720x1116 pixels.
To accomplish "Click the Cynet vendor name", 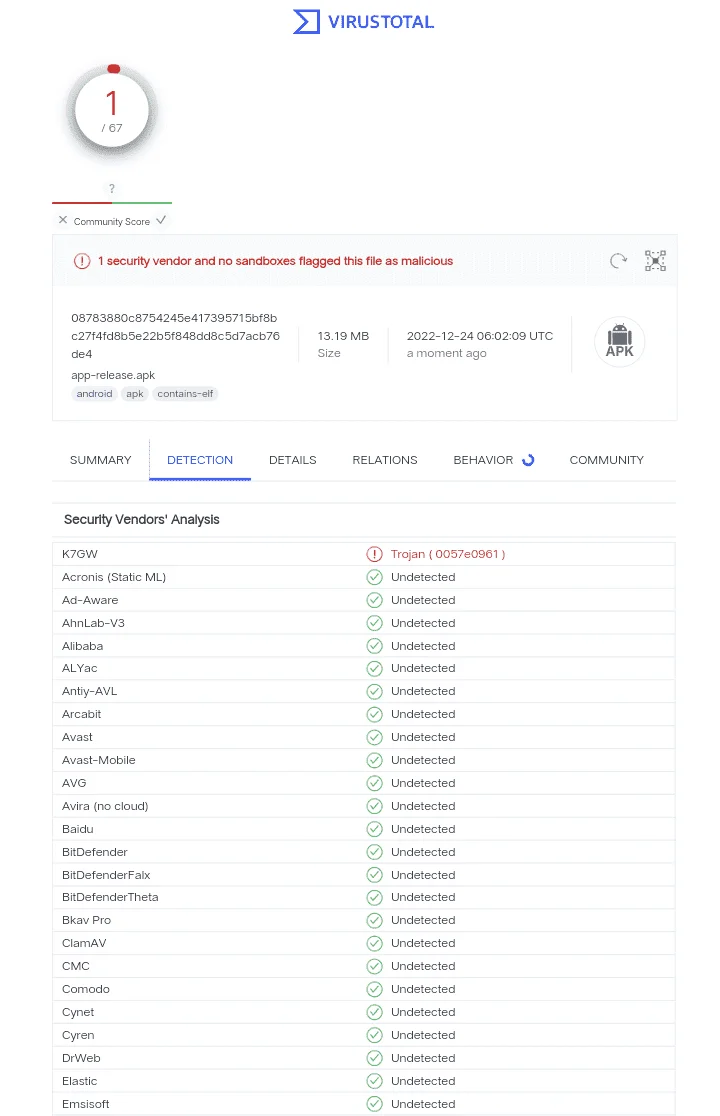I will pyautogui.click(x=78, y=1012).
